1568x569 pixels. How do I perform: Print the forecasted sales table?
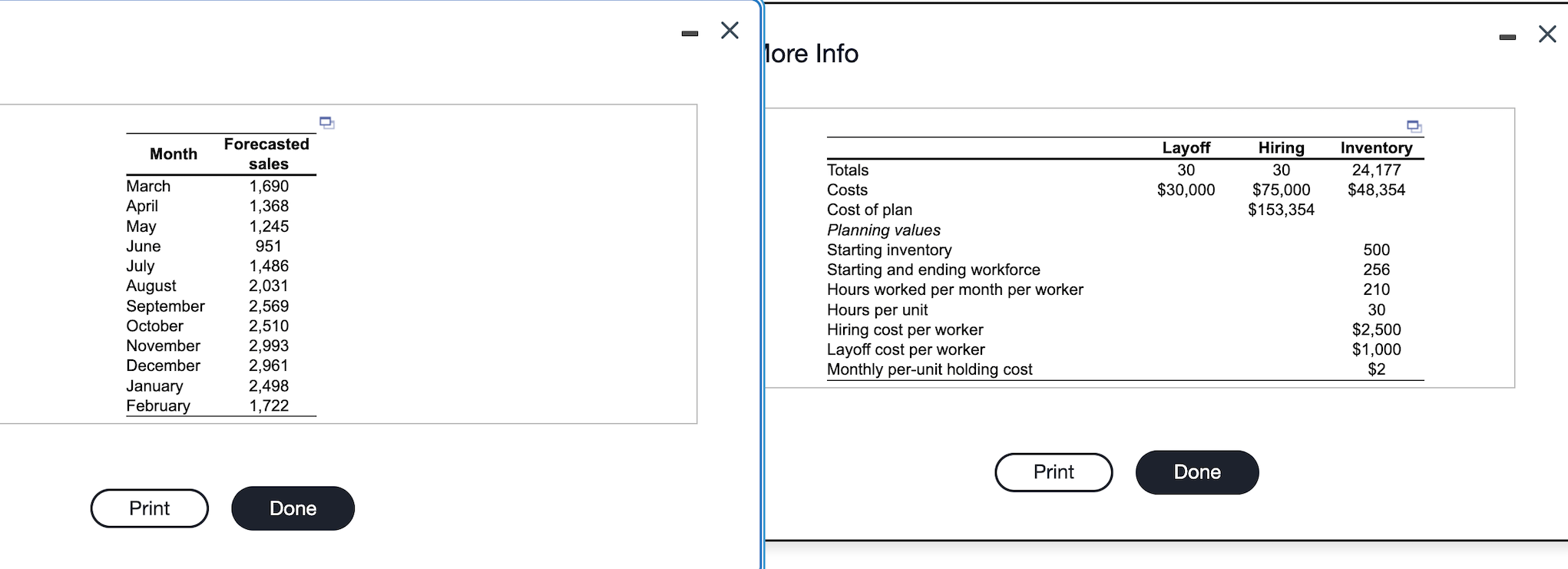pos(150,508)
